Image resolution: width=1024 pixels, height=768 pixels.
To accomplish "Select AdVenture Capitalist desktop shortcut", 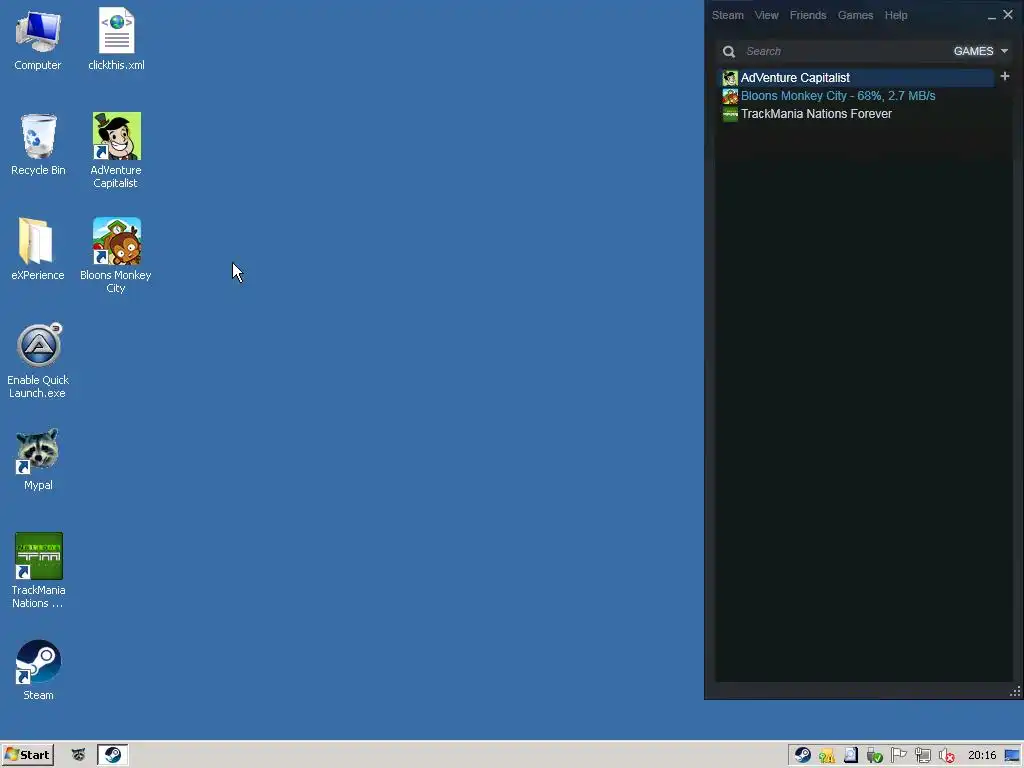I will (x=116, y=150).
